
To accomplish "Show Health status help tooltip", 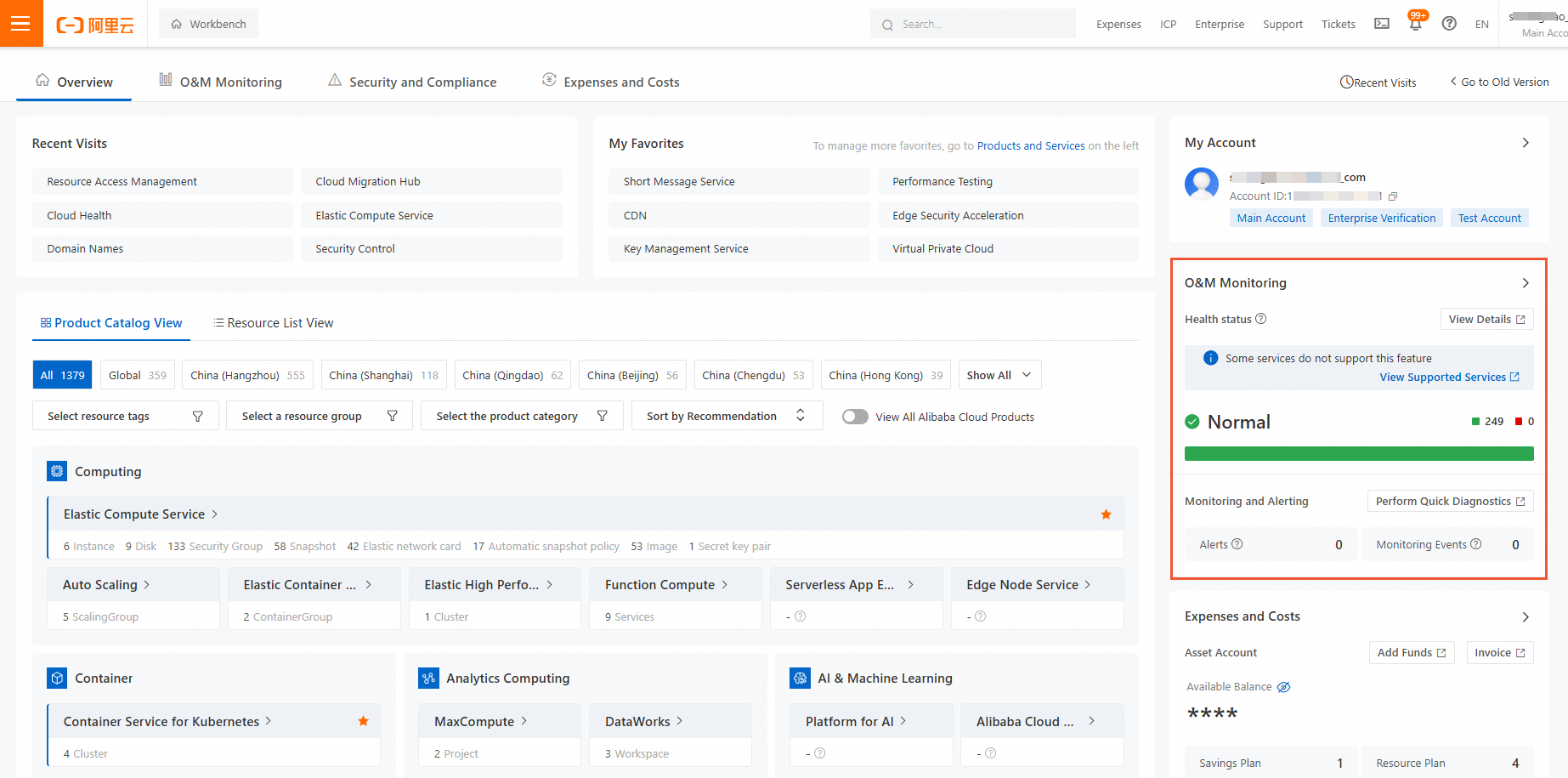I will pos(1261,319).
